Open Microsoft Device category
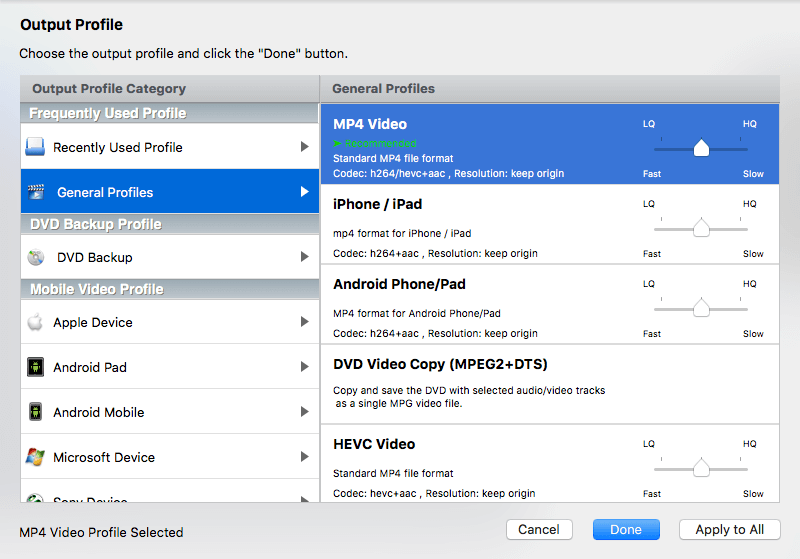The image size is (800, 559). pos(170,456)
